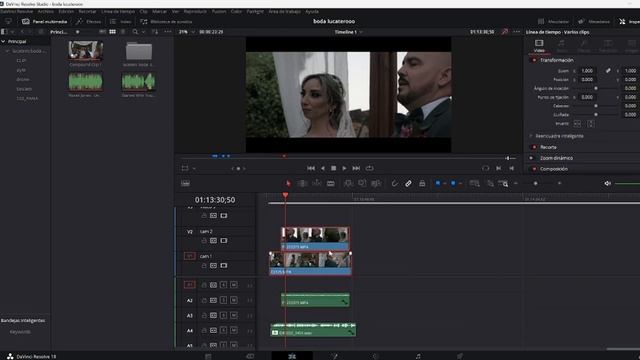640x360 pixels.
Task: Go to last frame in viewer
Action: tap(356, 168)
